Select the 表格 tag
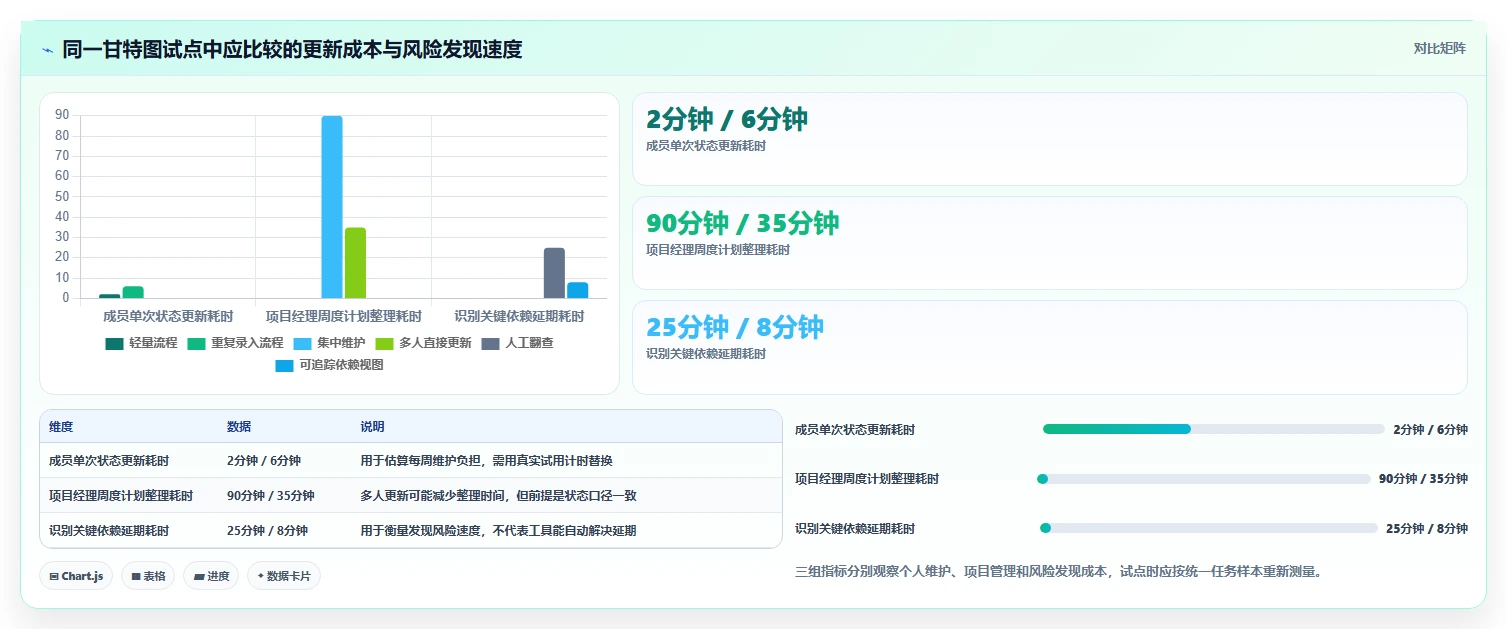Image resolution: width=1507 pixels, height=629 pixels. pos(148,576)
